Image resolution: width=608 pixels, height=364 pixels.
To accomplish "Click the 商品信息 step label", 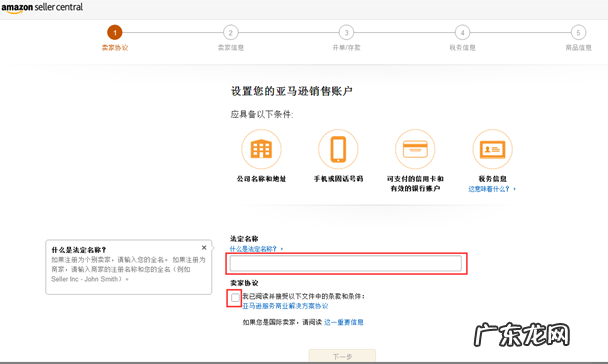I will (x=578, y=48).
